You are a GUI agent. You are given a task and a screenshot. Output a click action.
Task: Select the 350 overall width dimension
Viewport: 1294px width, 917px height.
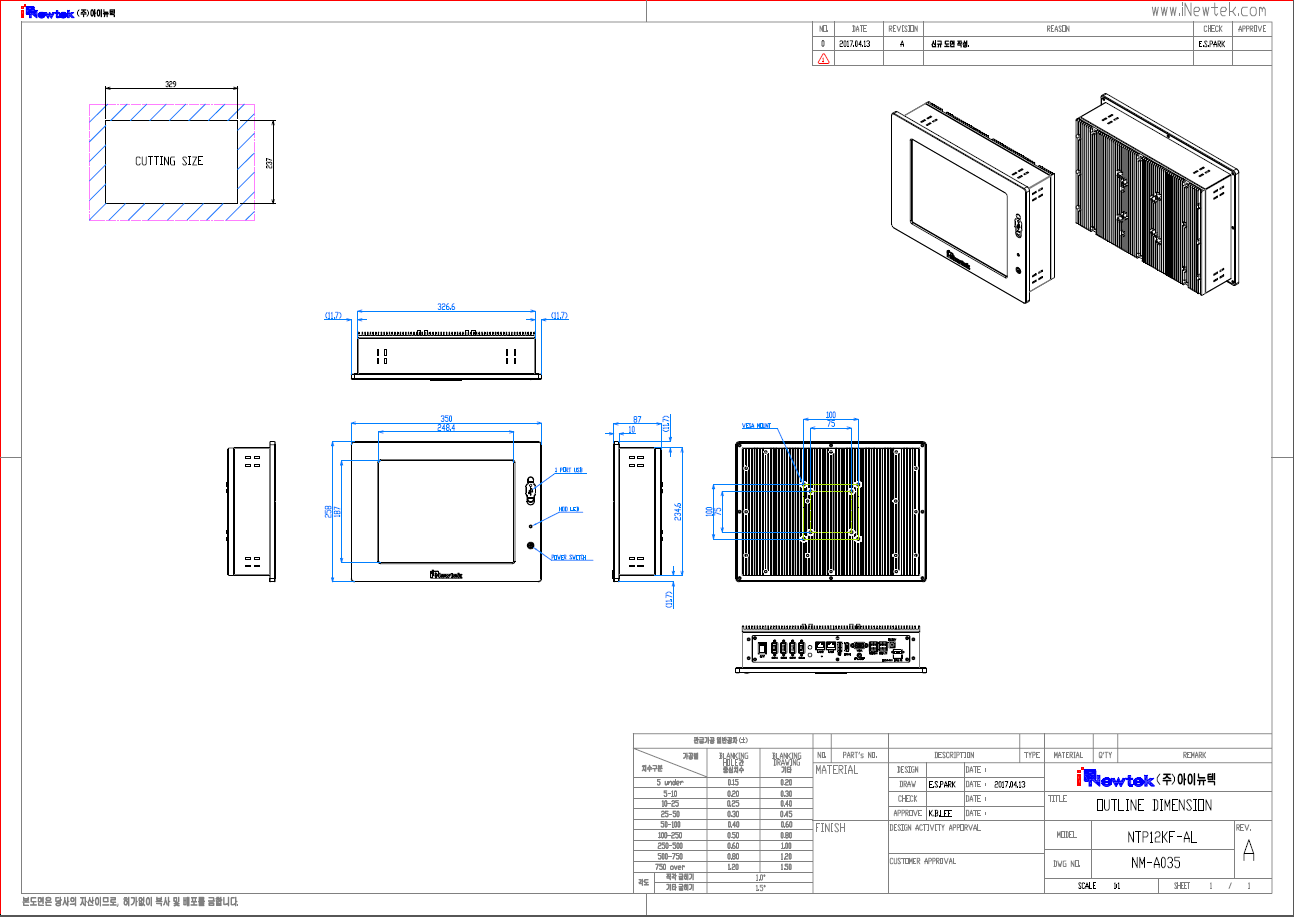click(x=447, y=418)
